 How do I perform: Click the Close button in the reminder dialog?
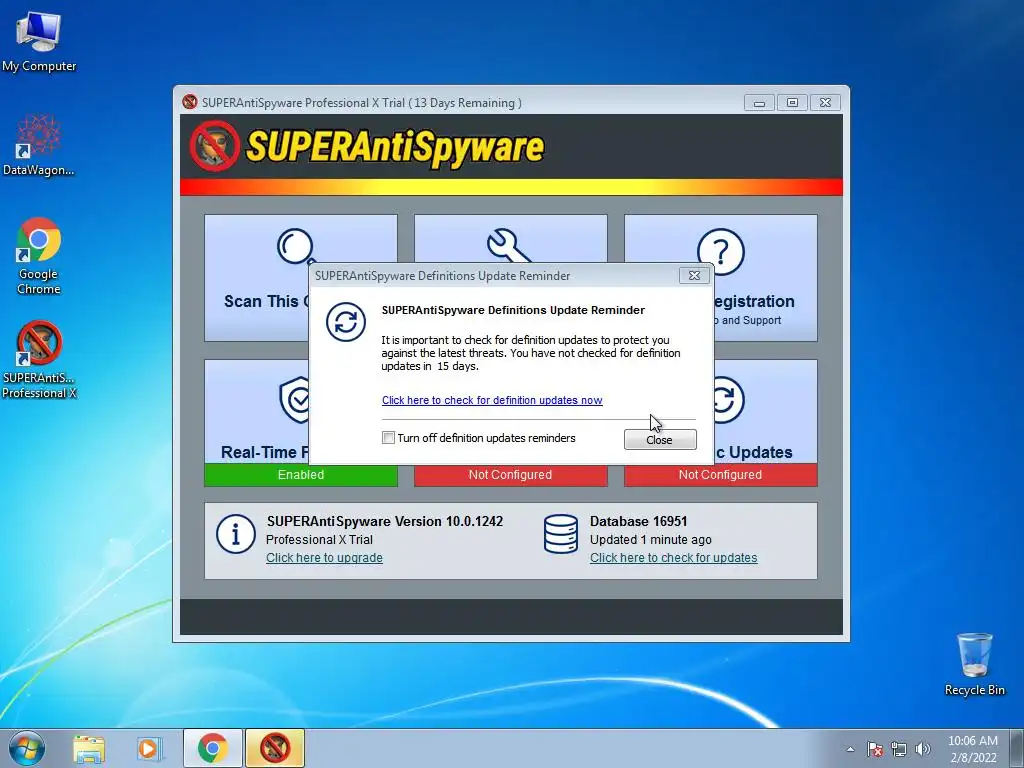point(660,440)
